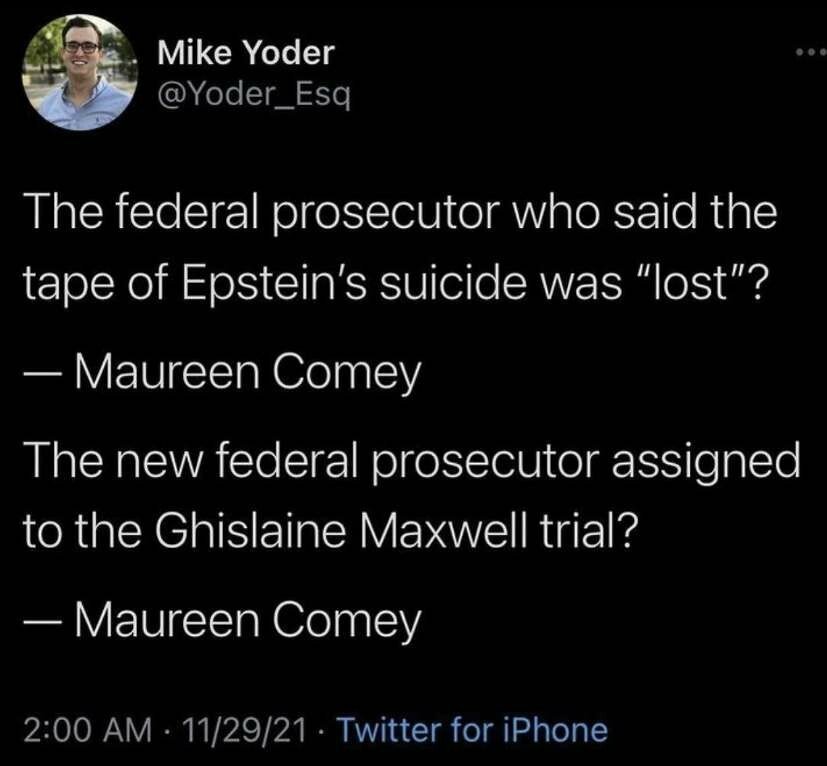Viewport: 827px width, 766px height.
Task: Click the line "The new federal prosecutor assigned"
Action: point(411,462)
